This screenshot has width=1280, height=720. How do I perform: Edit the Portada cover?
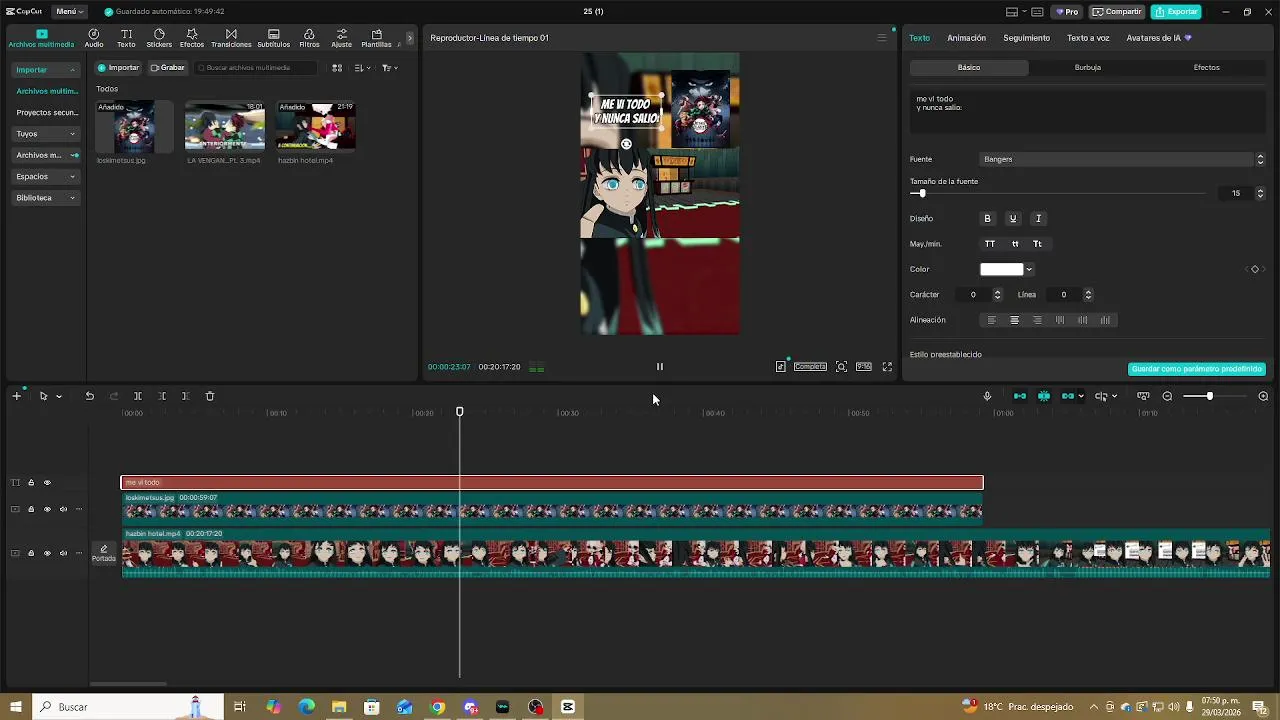tap(104, 553)
